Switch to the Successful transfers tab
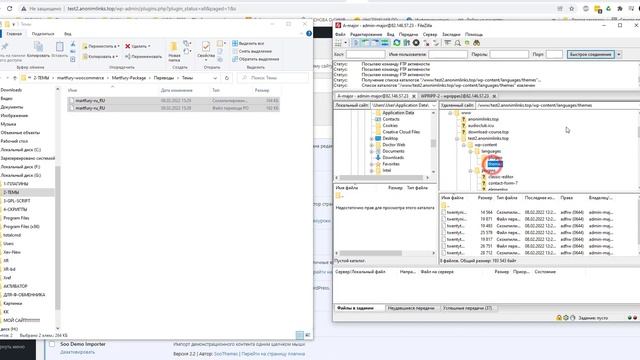This screenshot has height=360, width=640. click(467, 308)
